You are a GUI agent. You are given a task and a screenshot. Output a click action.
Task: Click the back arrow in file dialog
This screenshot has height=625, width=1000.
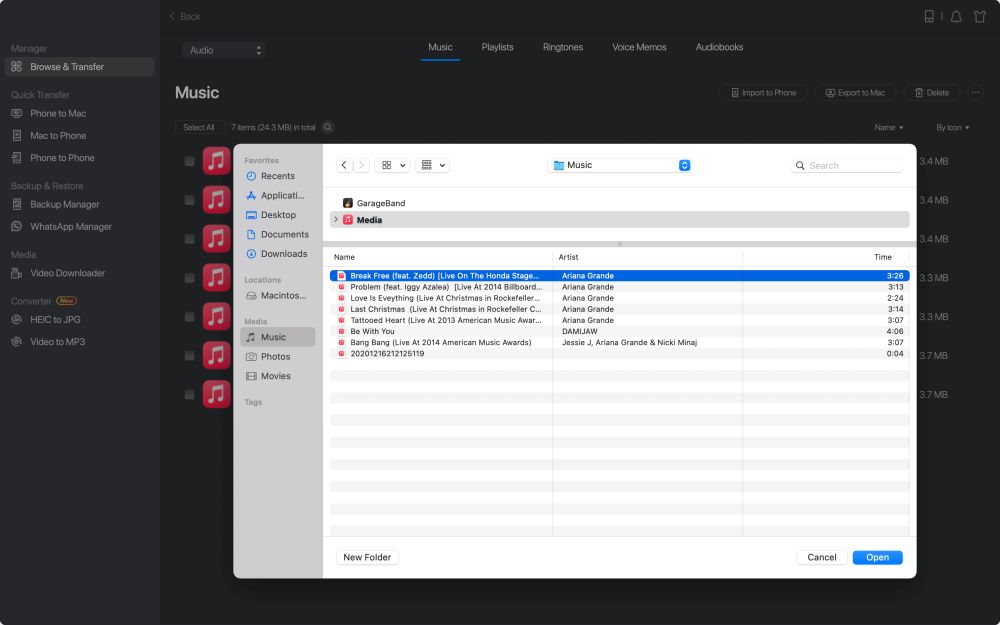coord(344,165)
